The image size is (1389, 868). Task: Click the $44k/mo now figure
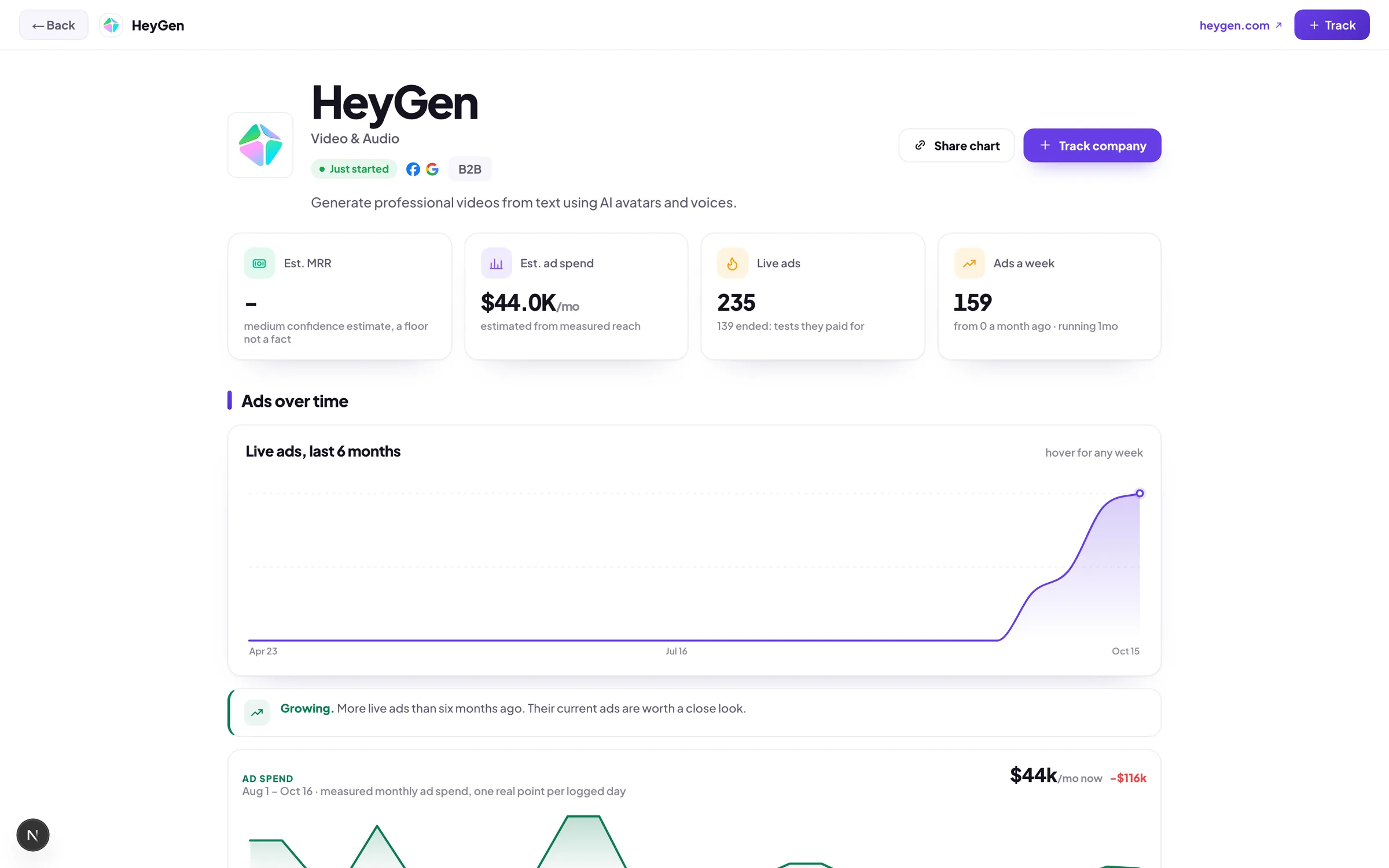point(1056,776)
